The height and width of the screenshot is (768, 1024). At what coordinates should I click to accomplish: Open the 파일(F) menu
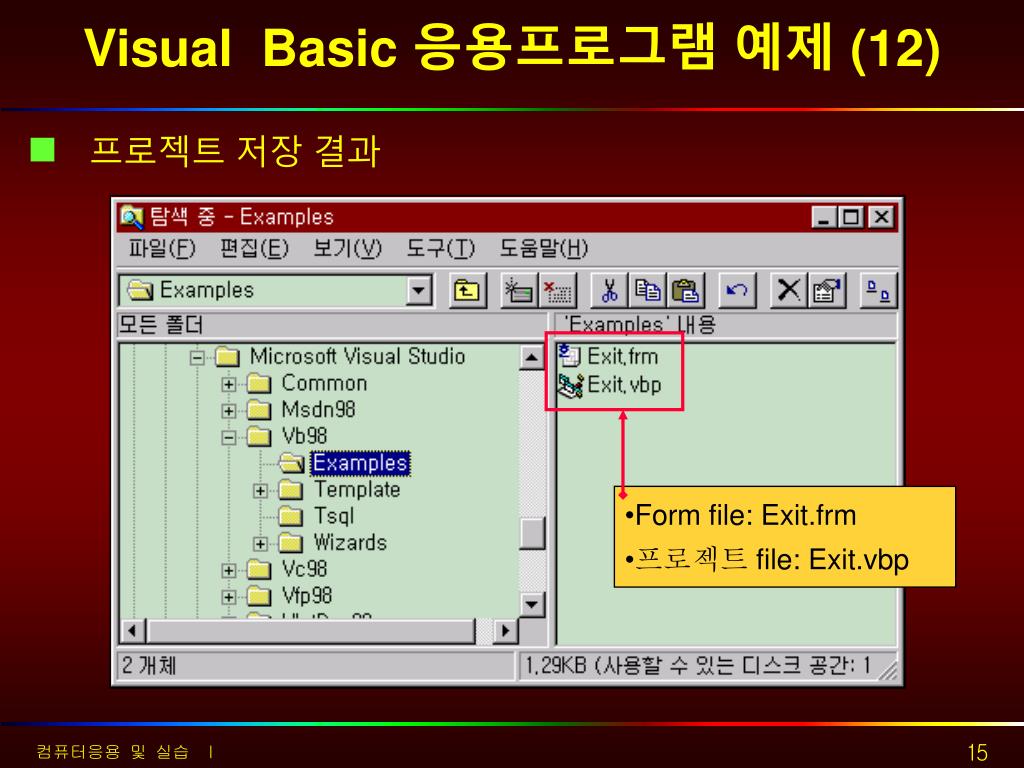(161, 249)
